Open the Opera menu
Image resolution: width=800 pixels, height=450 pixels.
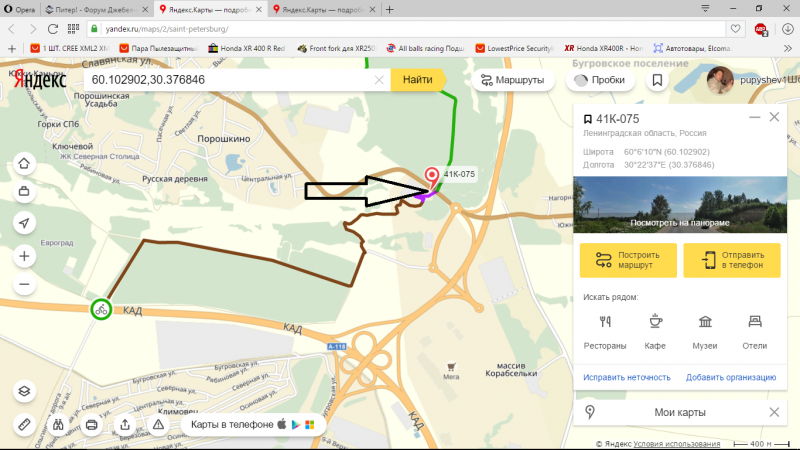(19, 10)
